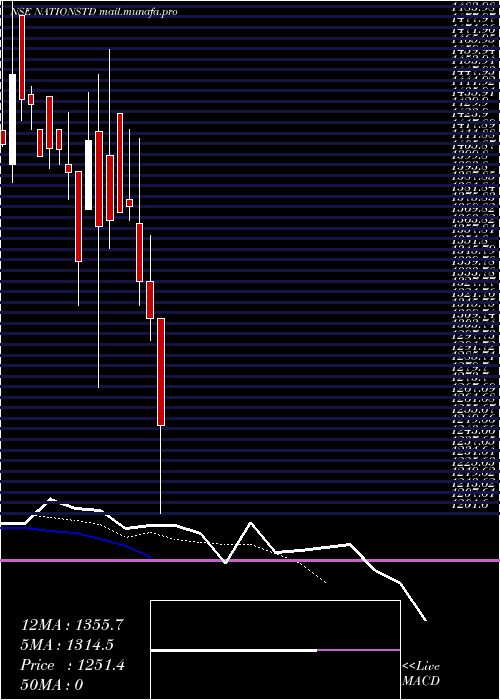This screenshot has width=500, height=700.
Task: Click the '12MA : 1355.7' reading
Action: click(72, 625)
